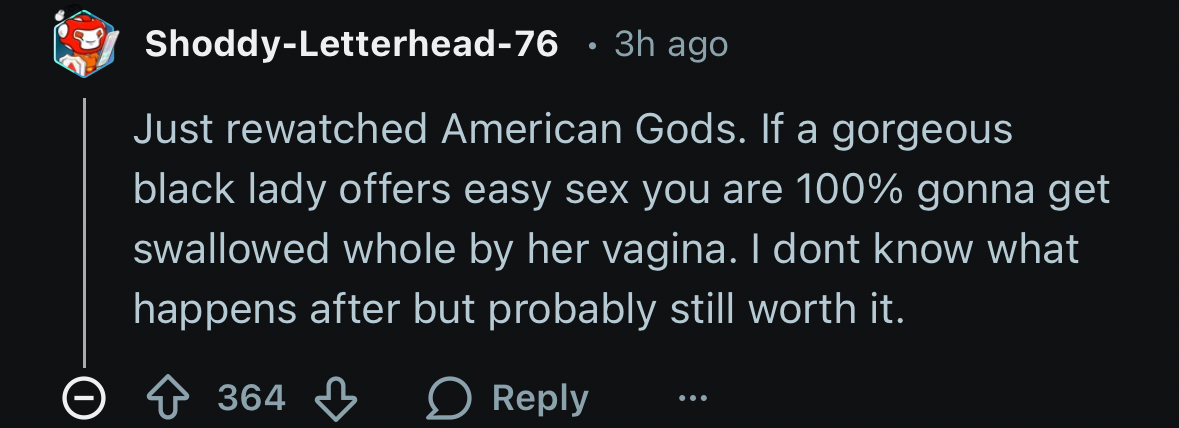
Task: Open the three-dot more options menu
Action: (691, 399)
